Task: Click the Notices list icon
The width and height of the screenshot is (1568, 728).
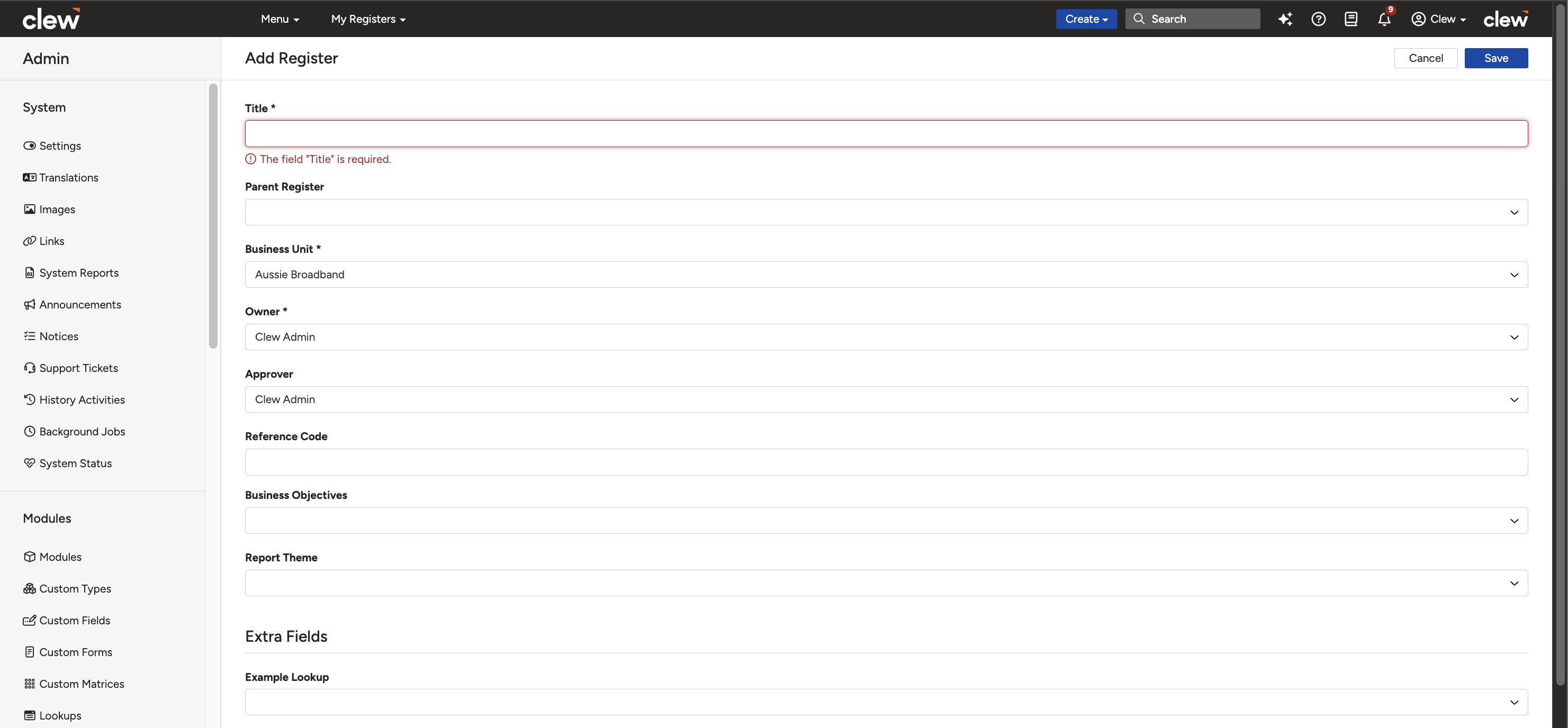Action: pos(29,336)
